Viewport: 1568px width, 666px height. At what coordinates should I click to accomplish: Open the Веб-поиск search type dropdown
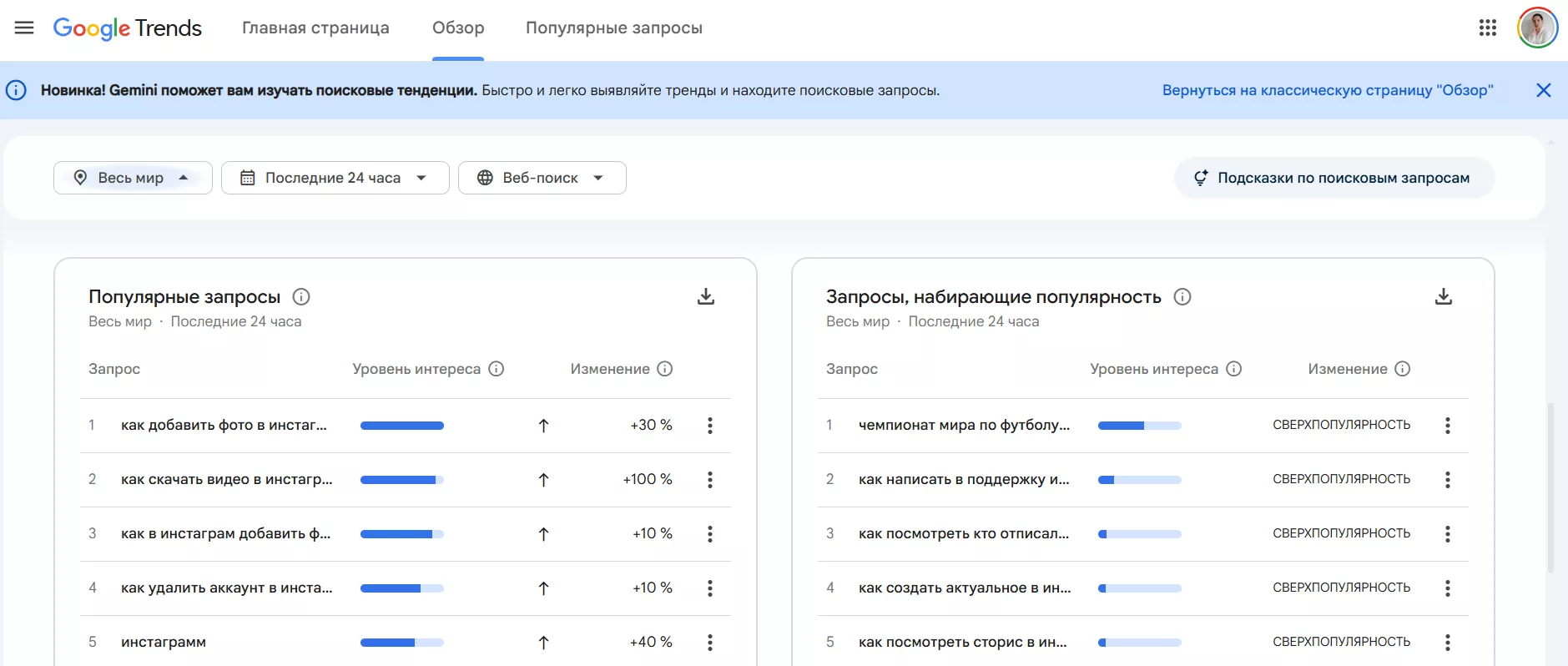(x=542, y=178)
